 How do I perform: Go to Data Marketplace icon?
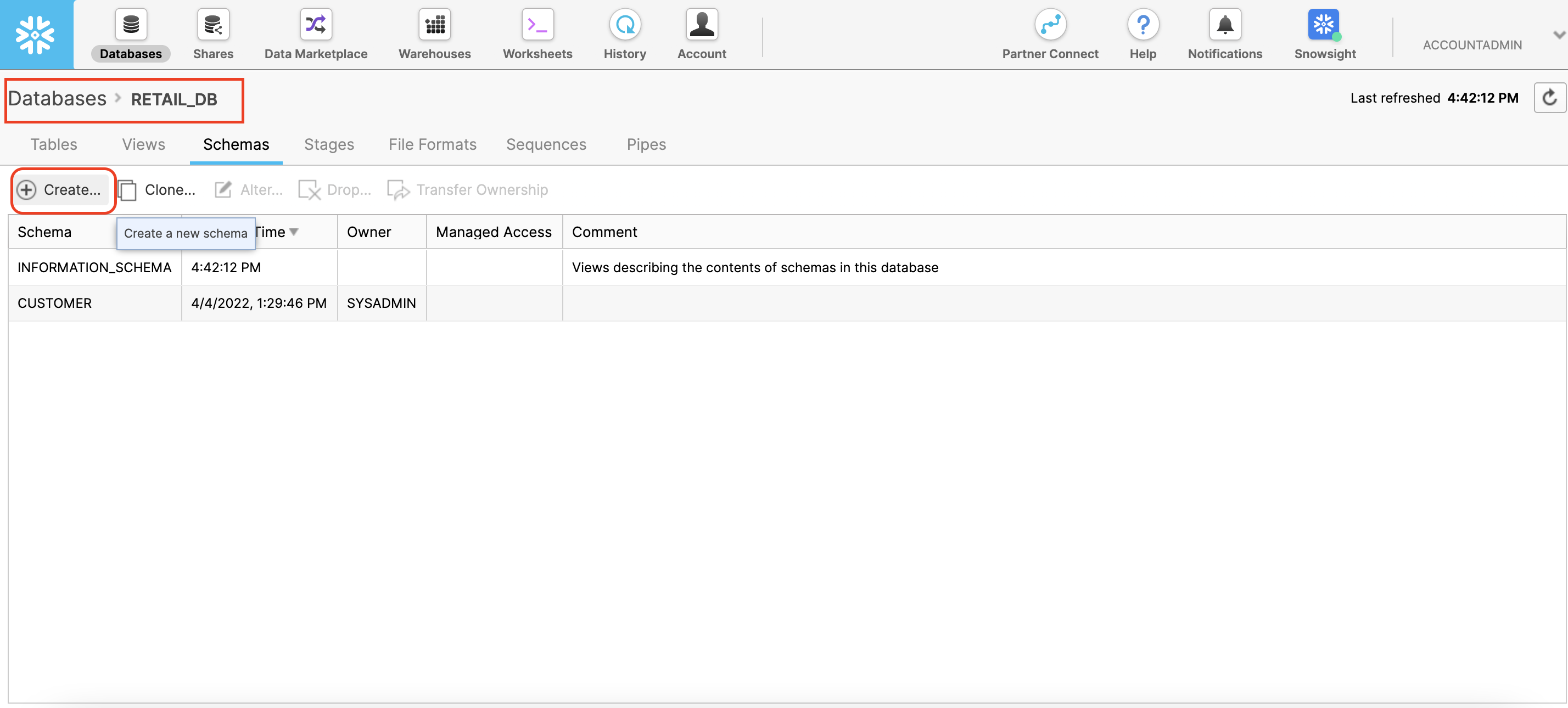(x=315, y=24)
